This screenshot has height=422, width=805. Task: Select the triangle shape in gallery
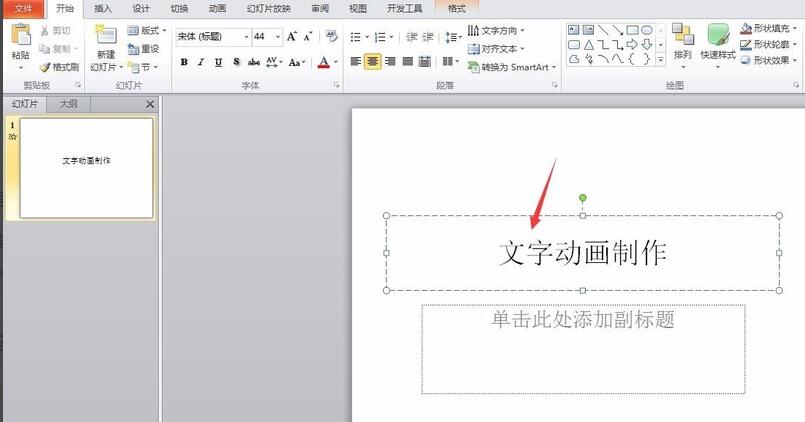pos(589,45)
